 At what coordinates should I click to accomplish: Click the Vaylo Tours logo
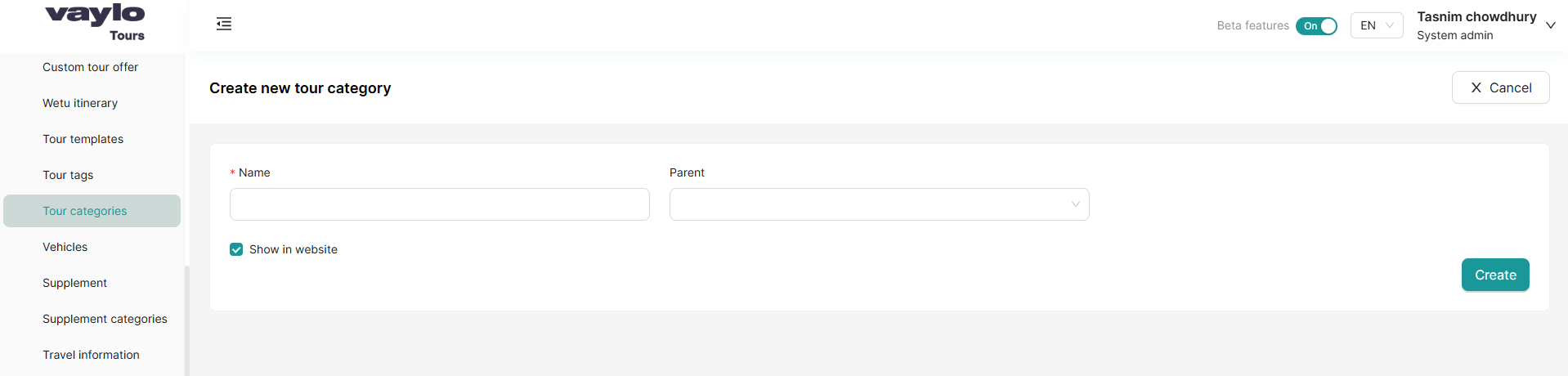pos(96,22)
